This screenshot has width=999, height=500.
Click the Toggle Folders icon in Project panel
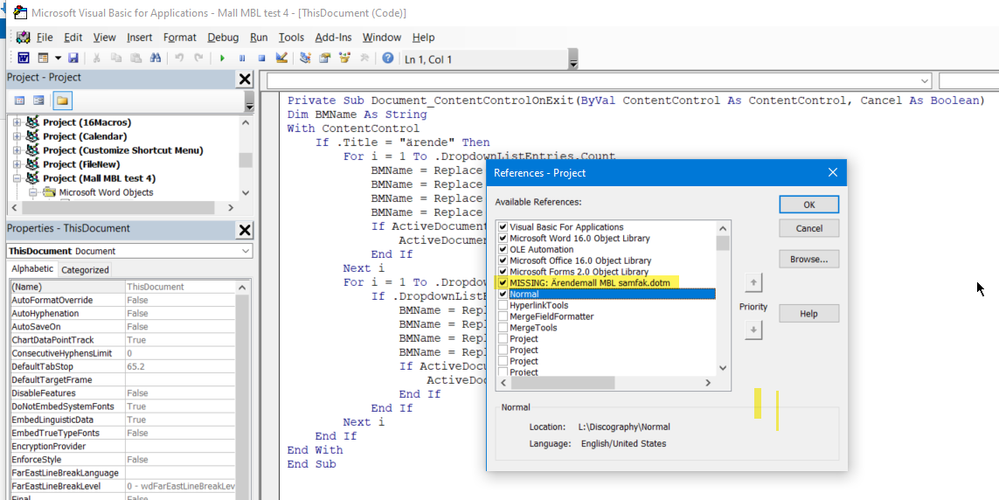pos(62,101)
